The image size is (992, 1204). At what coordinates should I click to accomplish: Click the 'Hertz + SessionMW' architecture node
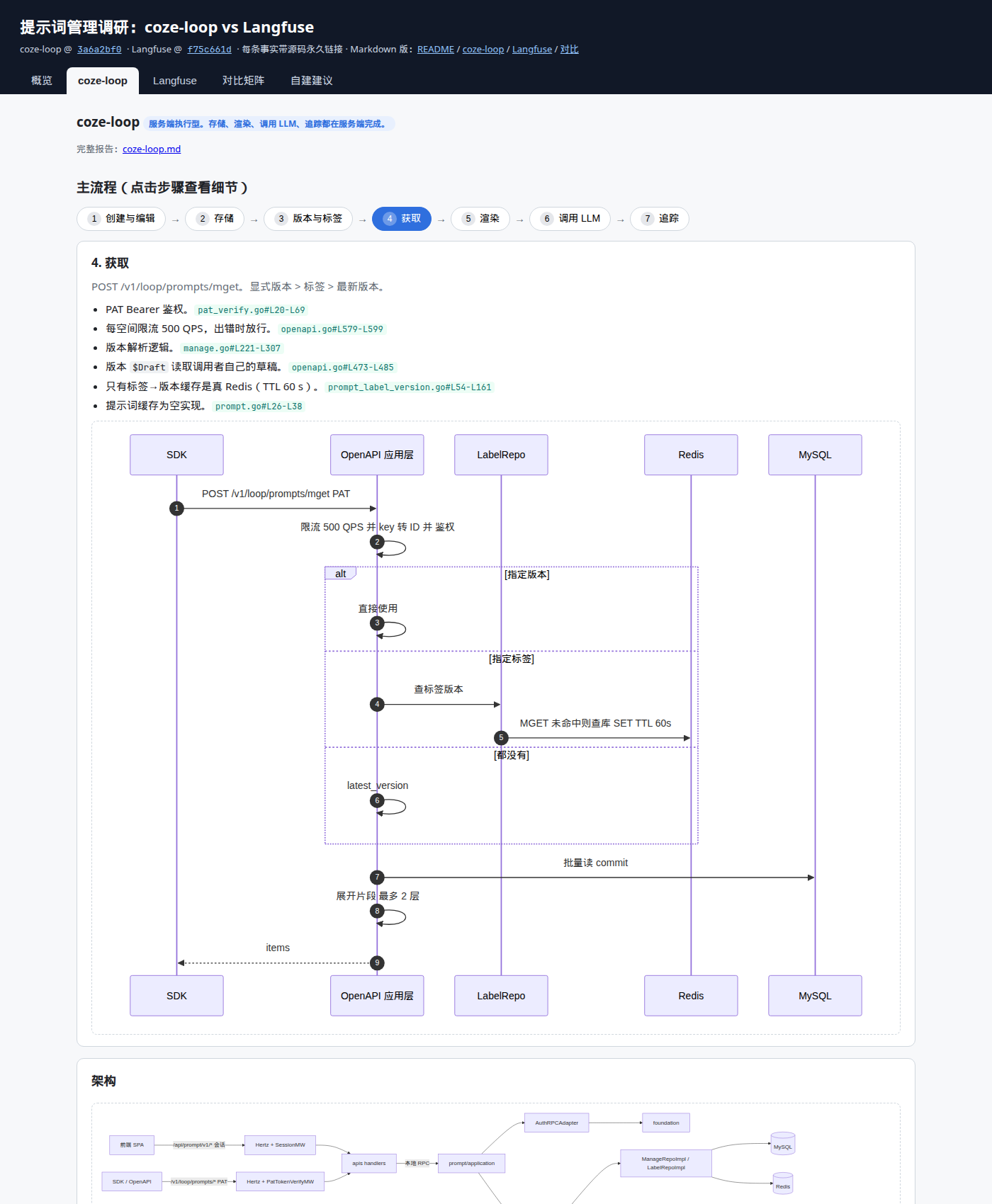[x=280, y=1145]
